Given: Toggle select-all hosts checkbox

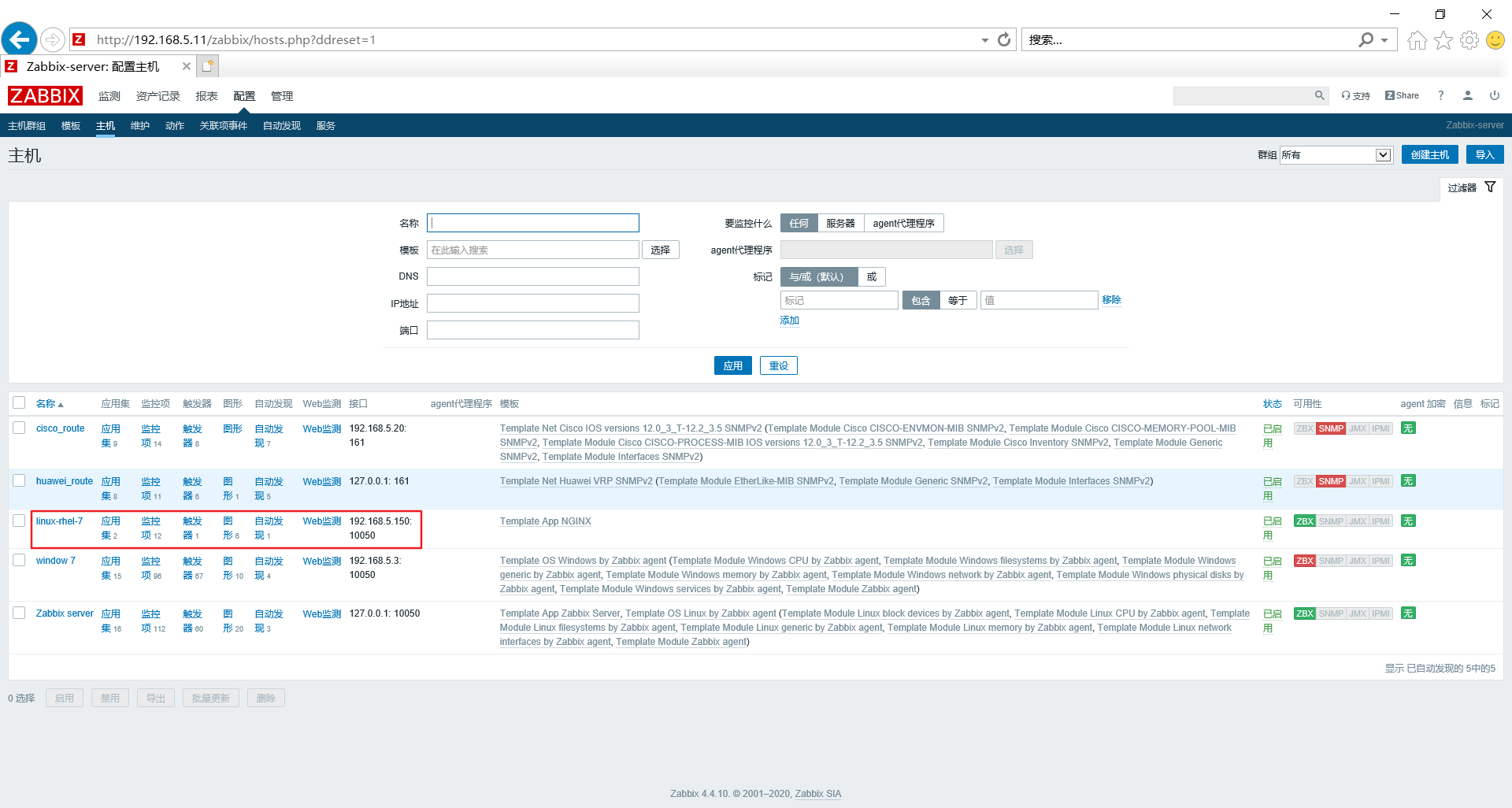Looking at the screenshot, I should point(19,402).
